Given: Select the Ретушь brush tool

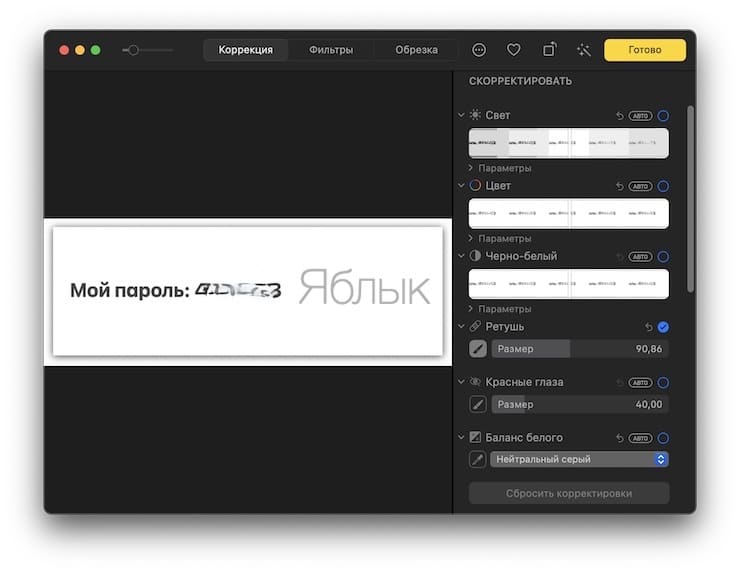Looking at the screenshot, I should (x=478, y=349).
